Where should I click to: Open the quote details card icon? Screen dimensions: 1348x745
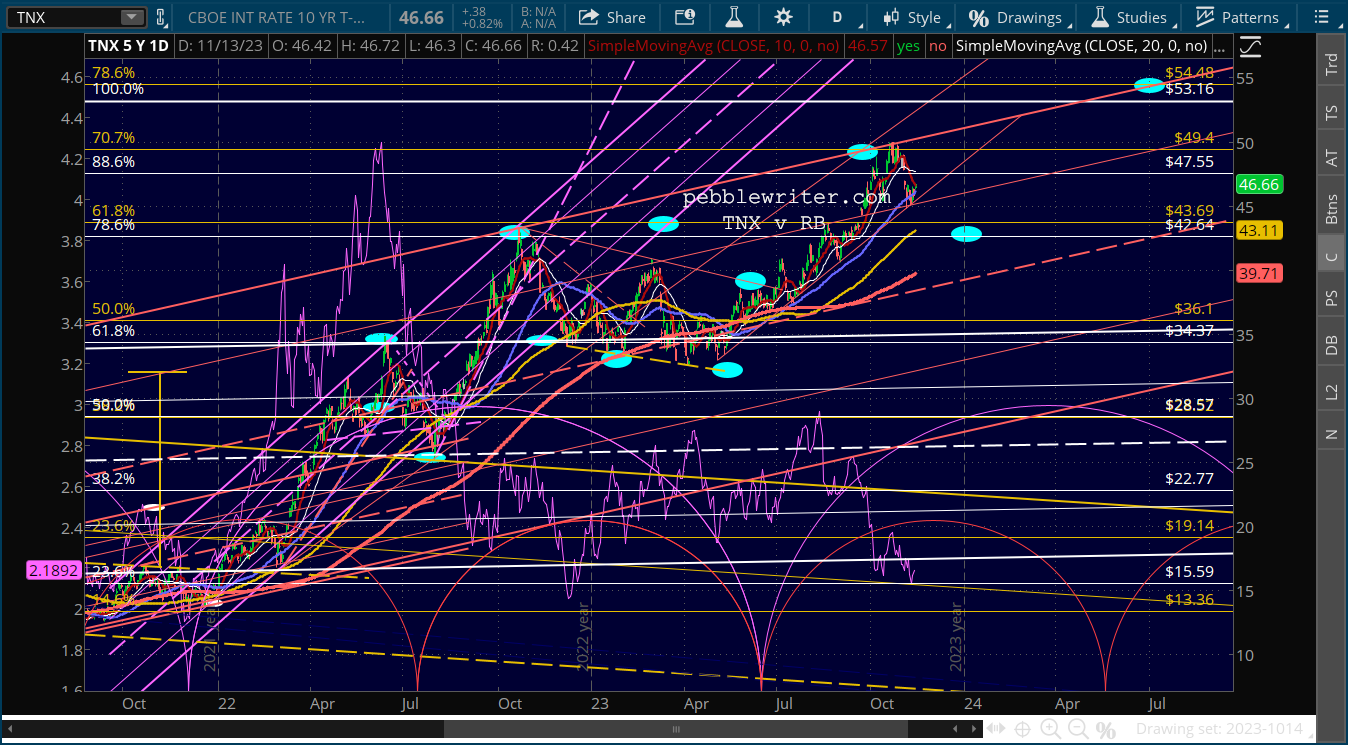[685, 17]
